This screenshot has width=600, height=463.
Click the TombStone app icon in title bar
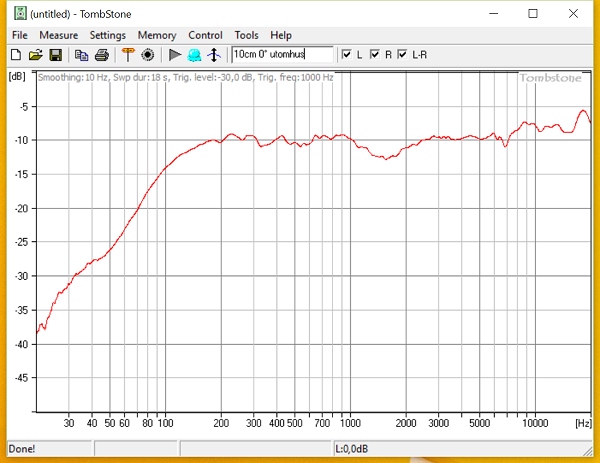[20, 14]
